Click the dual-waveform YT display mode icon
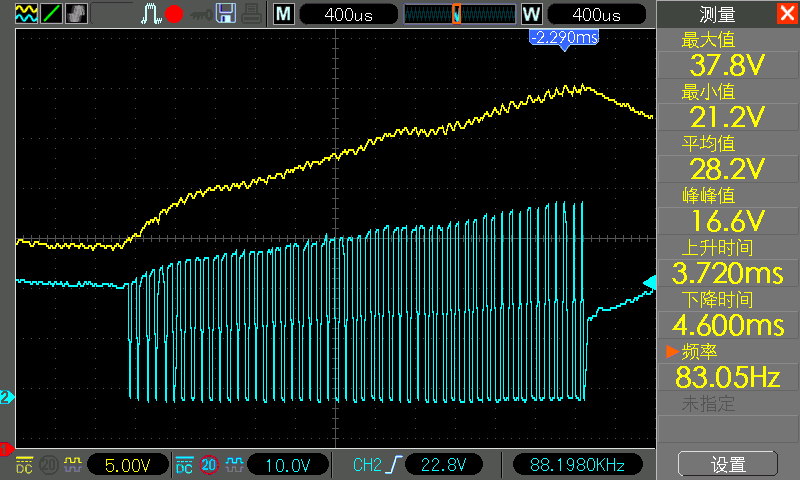Screen dimensions: 800x480 coord(26,14)
